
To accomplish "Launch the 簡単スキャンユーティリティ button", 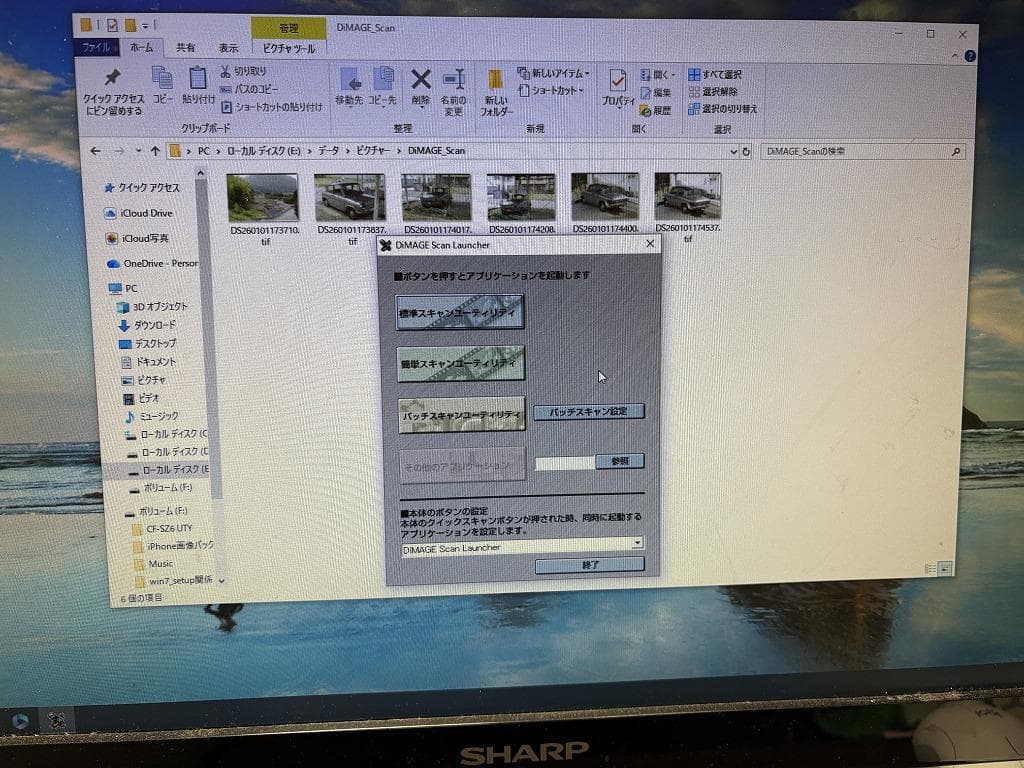I will (x=460, y=364).
